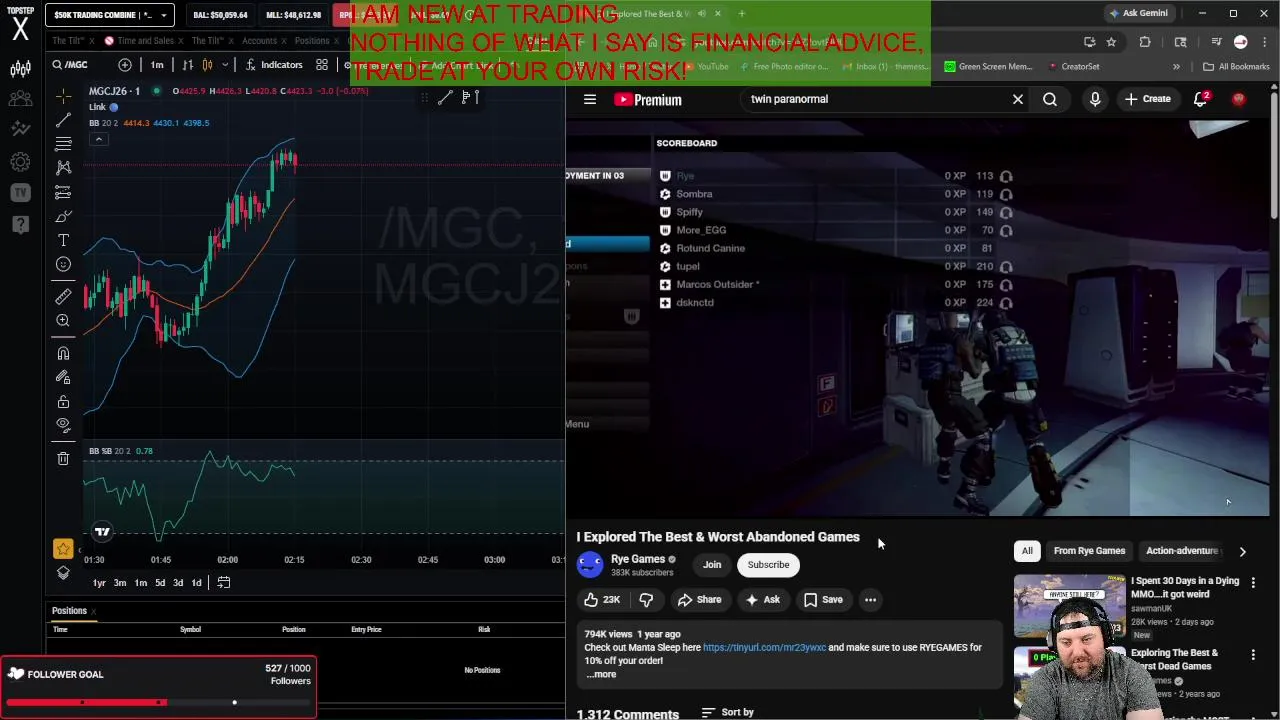The height and width of the screenshot is (720, 1280).
Task: Open 'I Spent 30 Days' video thumbnail
Action: click(x=1069, y=606)
